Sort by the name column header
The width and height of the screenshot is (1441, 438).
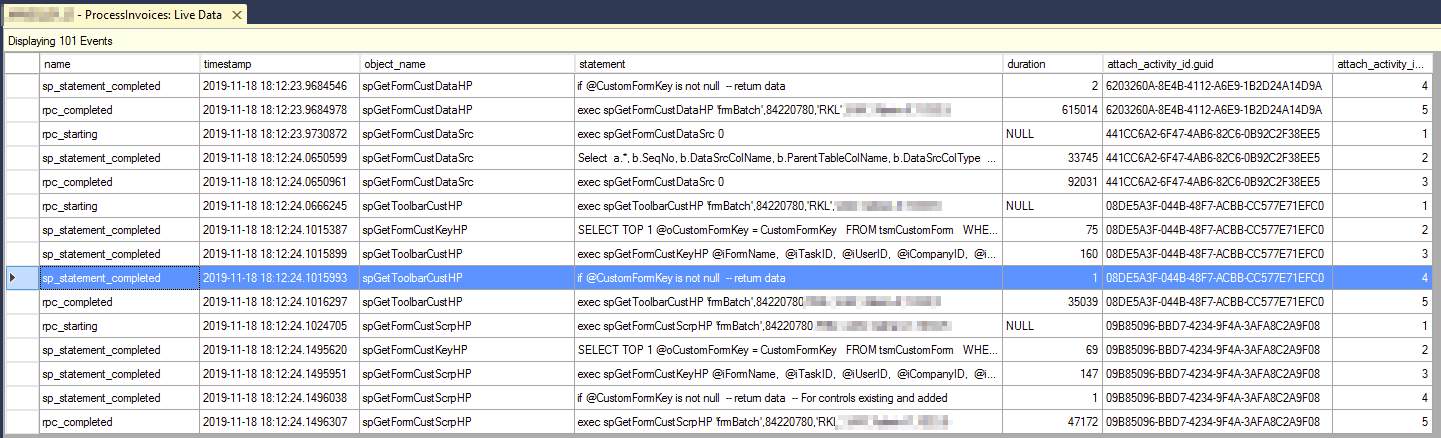118,63
